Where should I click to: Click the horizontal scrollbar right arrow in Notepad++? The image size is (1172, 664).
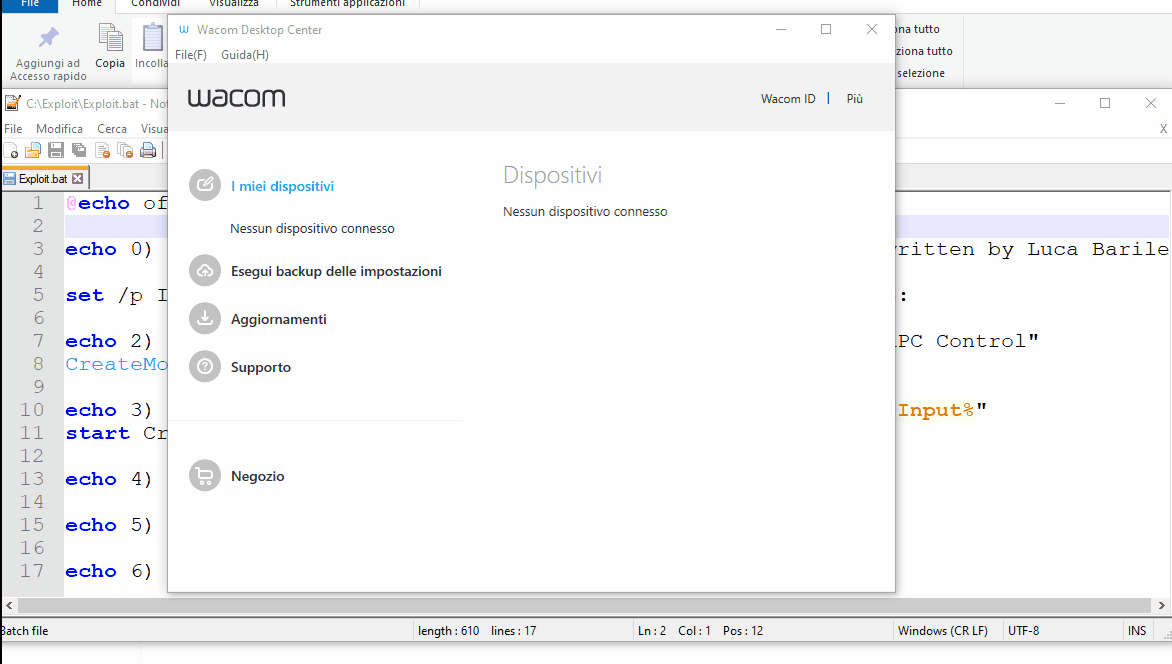pos(1162,605)
